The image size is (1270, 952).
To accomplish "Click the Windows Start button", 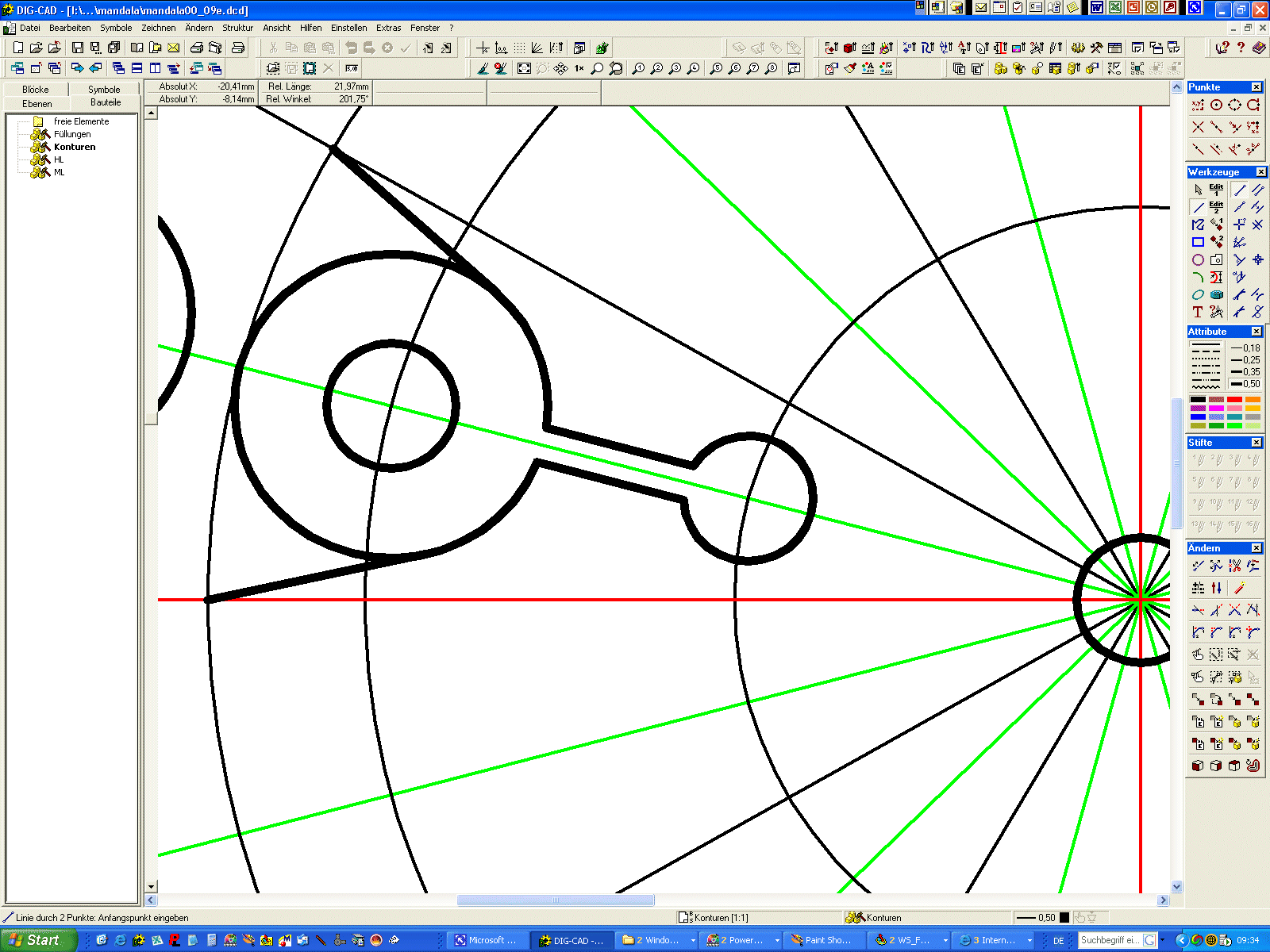I will click(x=39, y=940).
